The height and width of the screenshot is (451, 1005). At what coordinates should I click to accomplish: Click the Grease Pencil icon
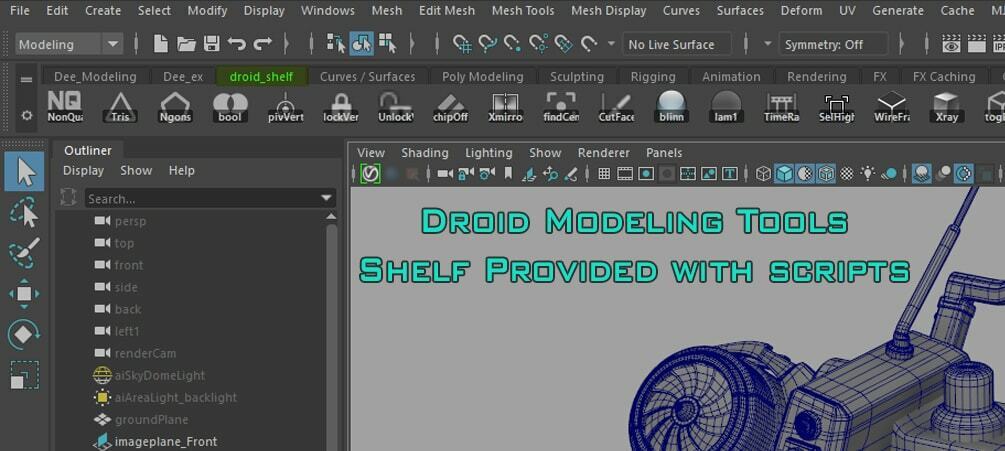[x=572, y=174]
